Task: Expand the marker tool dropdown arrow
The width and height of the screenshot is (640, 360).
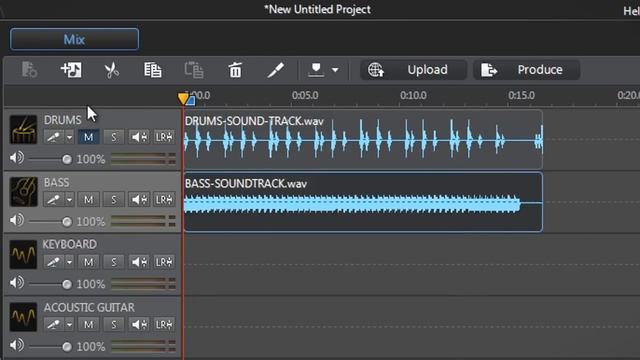Action: click(x=335, y=70)
